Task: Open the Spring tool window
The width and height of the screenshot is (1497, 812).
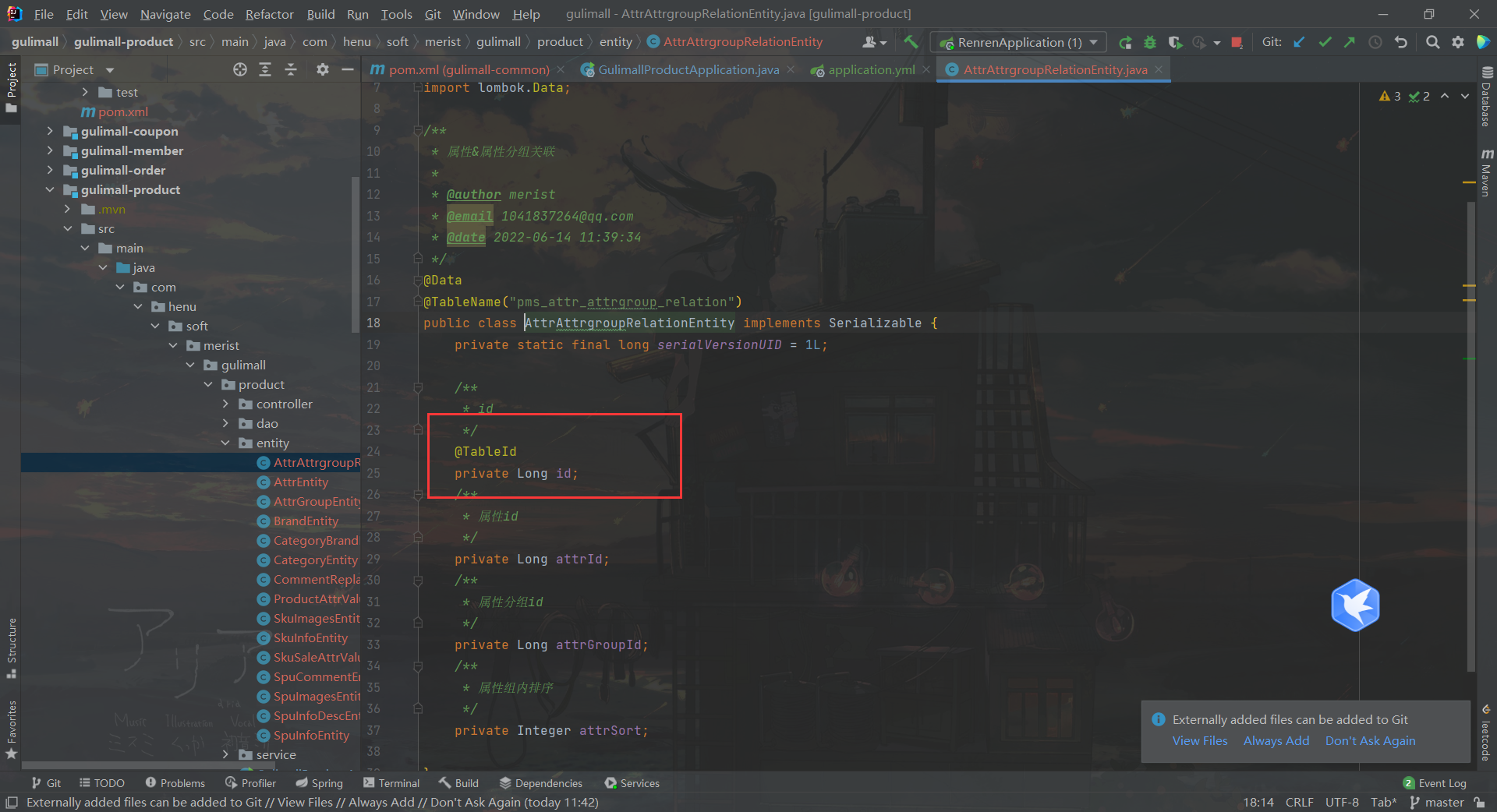Action: click(320, 783)
